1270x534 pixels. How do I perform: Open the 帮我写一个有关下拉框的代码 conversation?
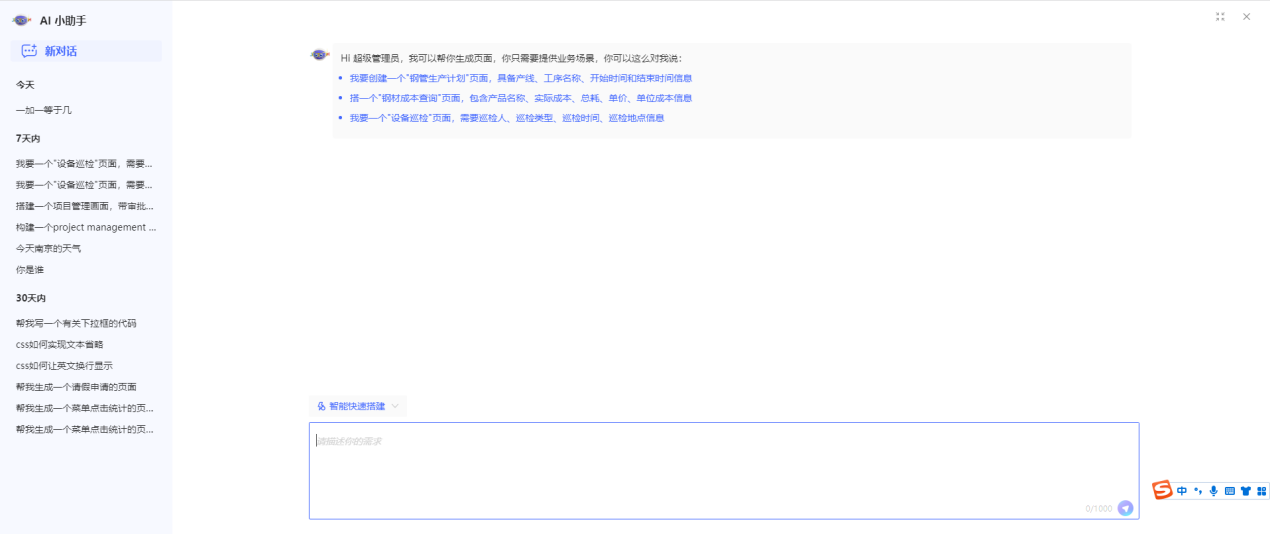76,323
